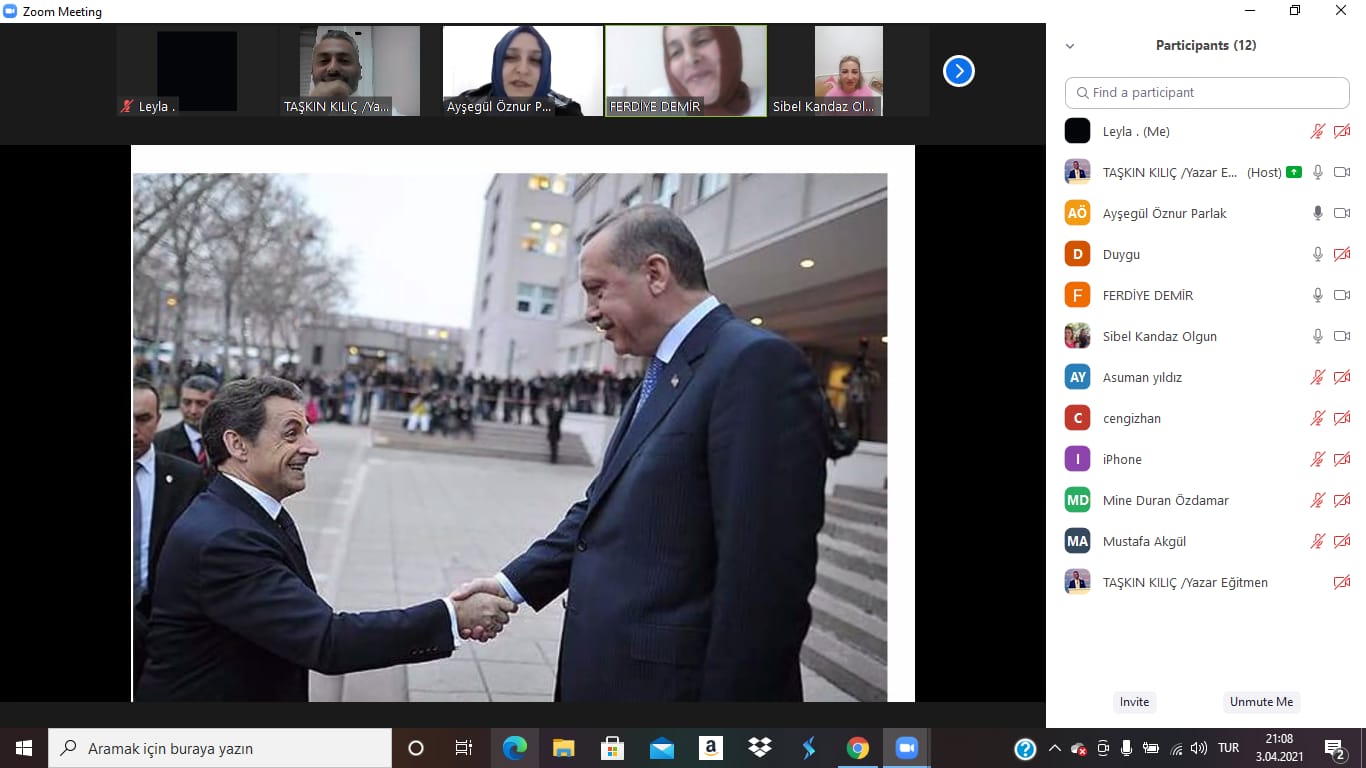Open volume control in system tray
This screenshot has width=1366, height=768.
tap(1199, 748)
